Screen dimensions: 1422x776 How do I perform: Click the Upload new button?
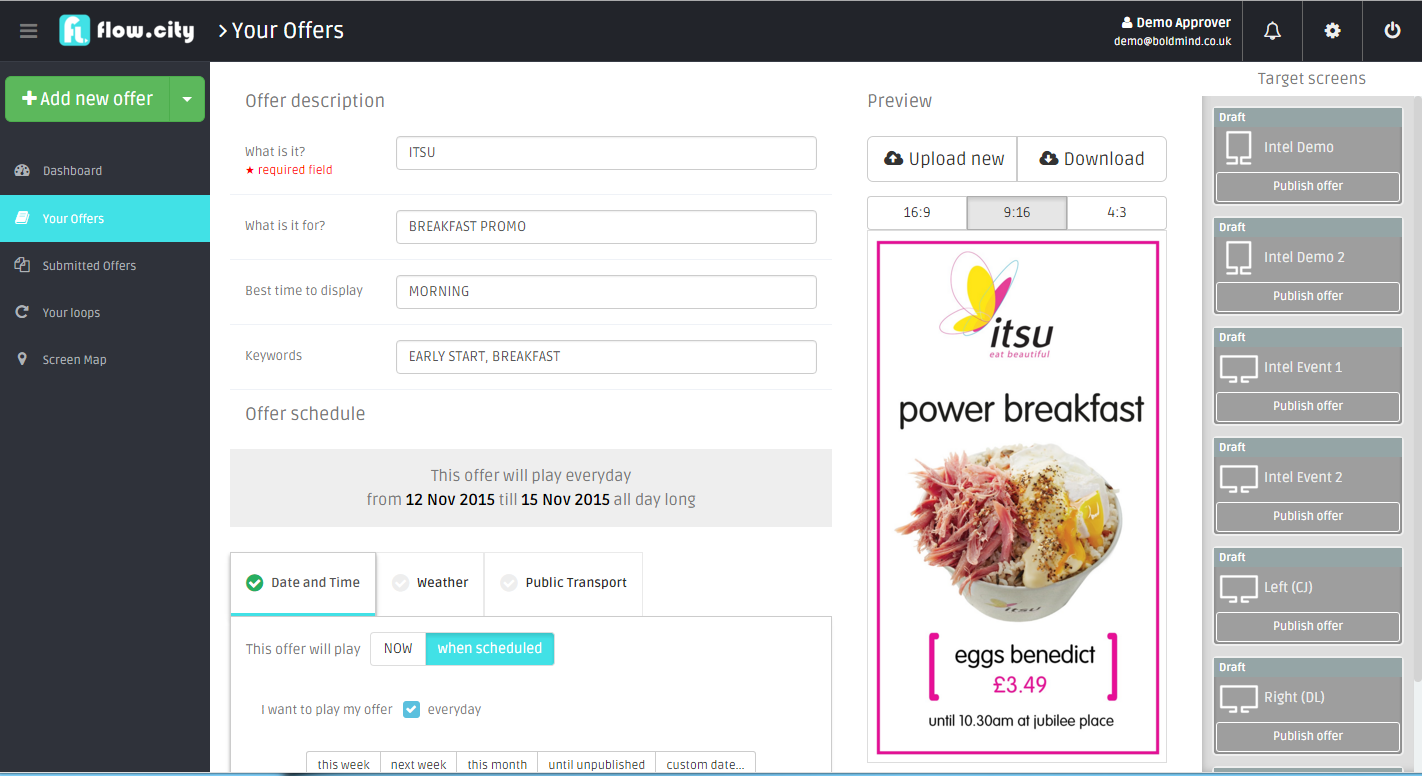point(942,159)
